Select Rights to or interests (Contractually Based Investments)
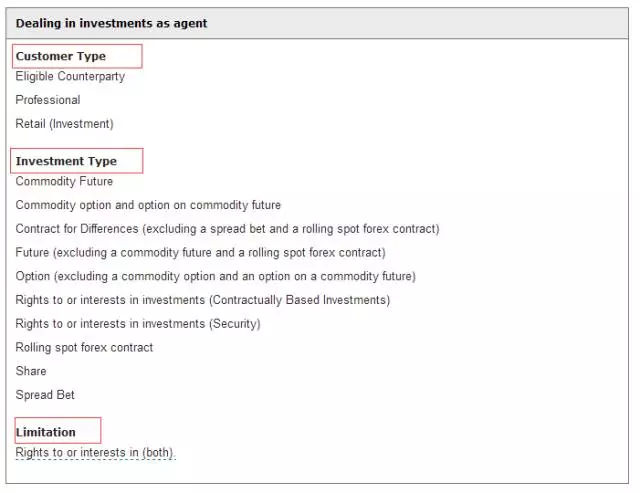Viewport: 640px width, 493px height. pos(203,300)
